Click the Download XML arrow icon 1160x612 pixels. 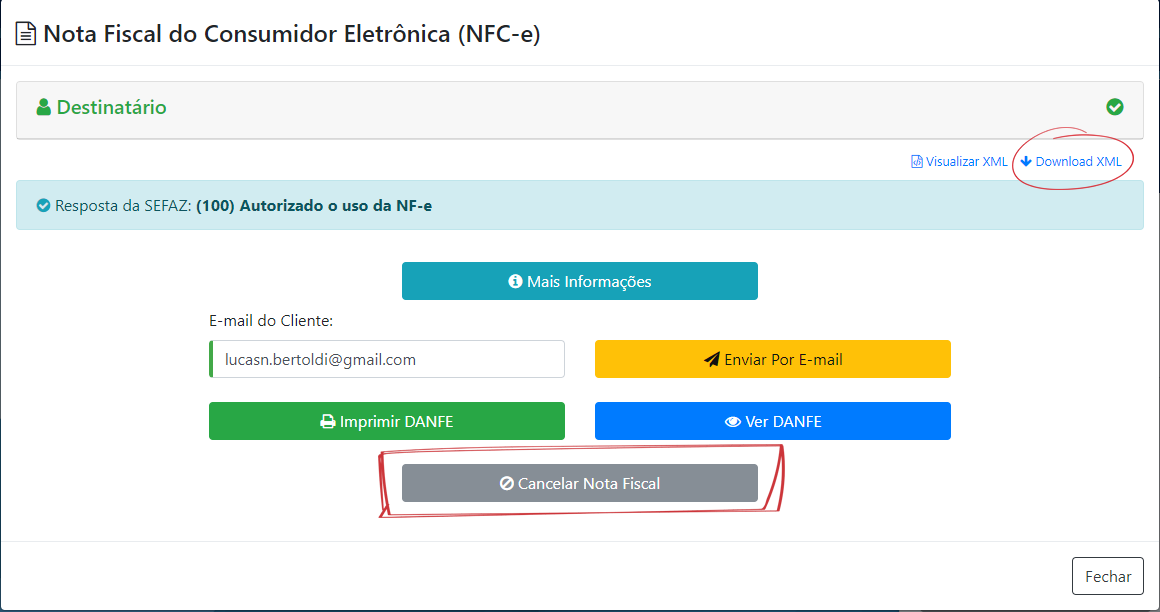tap(1026, 161)
